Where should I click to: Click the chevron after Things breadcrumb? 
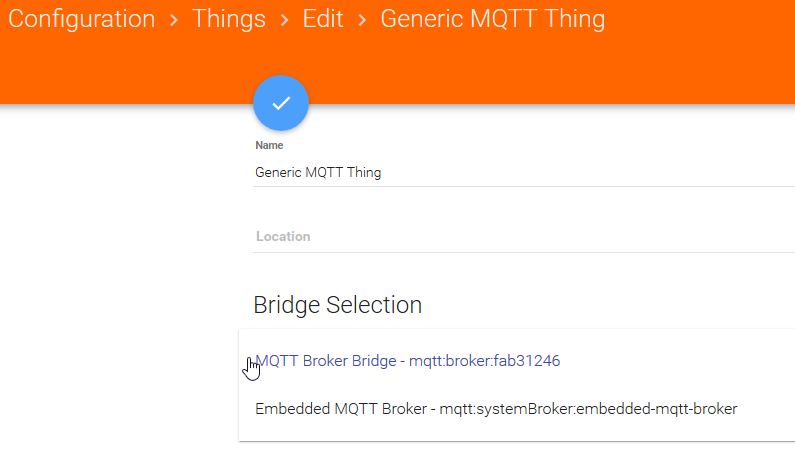tap(285, 20)
